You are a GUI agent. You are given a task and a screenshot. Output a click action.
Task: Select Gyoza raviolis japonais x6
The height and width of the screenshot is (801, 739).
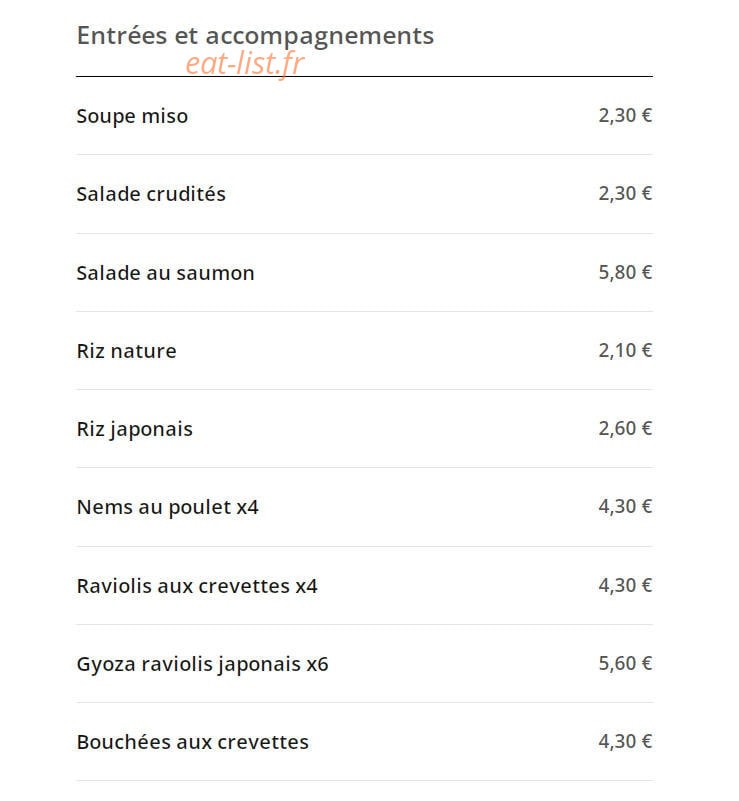pyautogui.click(x=202, y=664)
